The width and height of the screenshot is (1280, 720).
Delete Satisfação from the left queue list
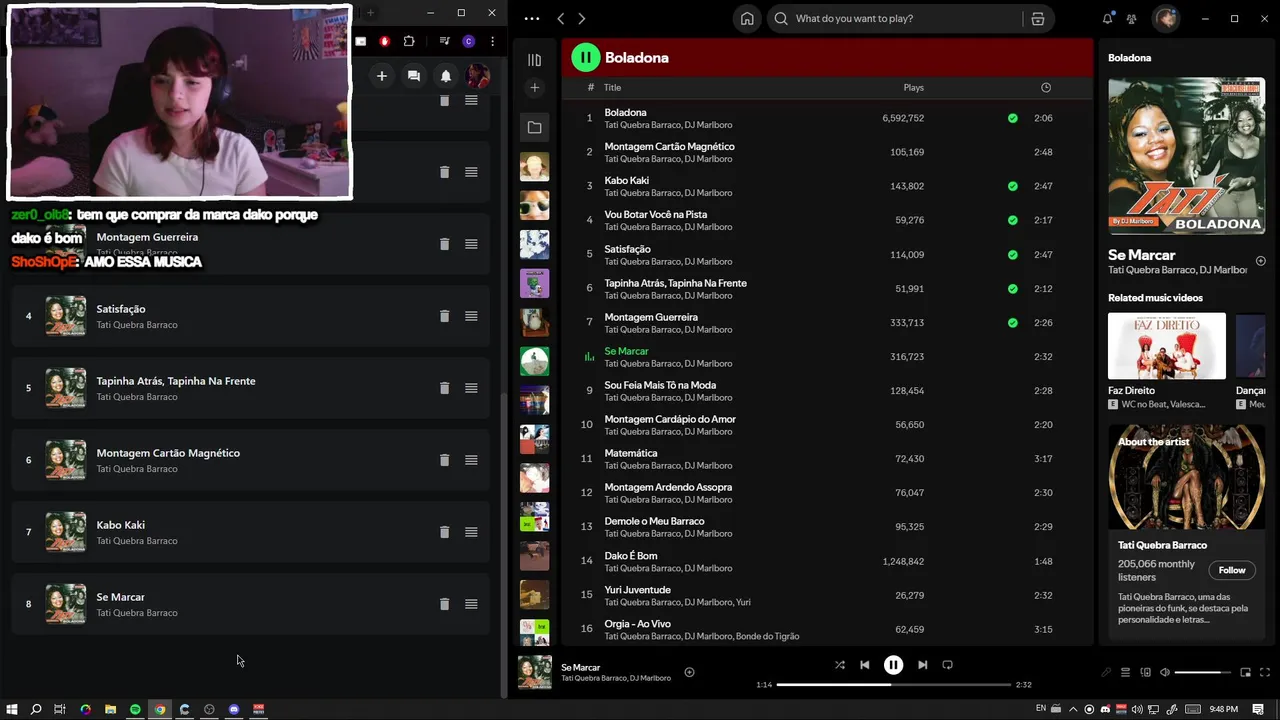444,316
